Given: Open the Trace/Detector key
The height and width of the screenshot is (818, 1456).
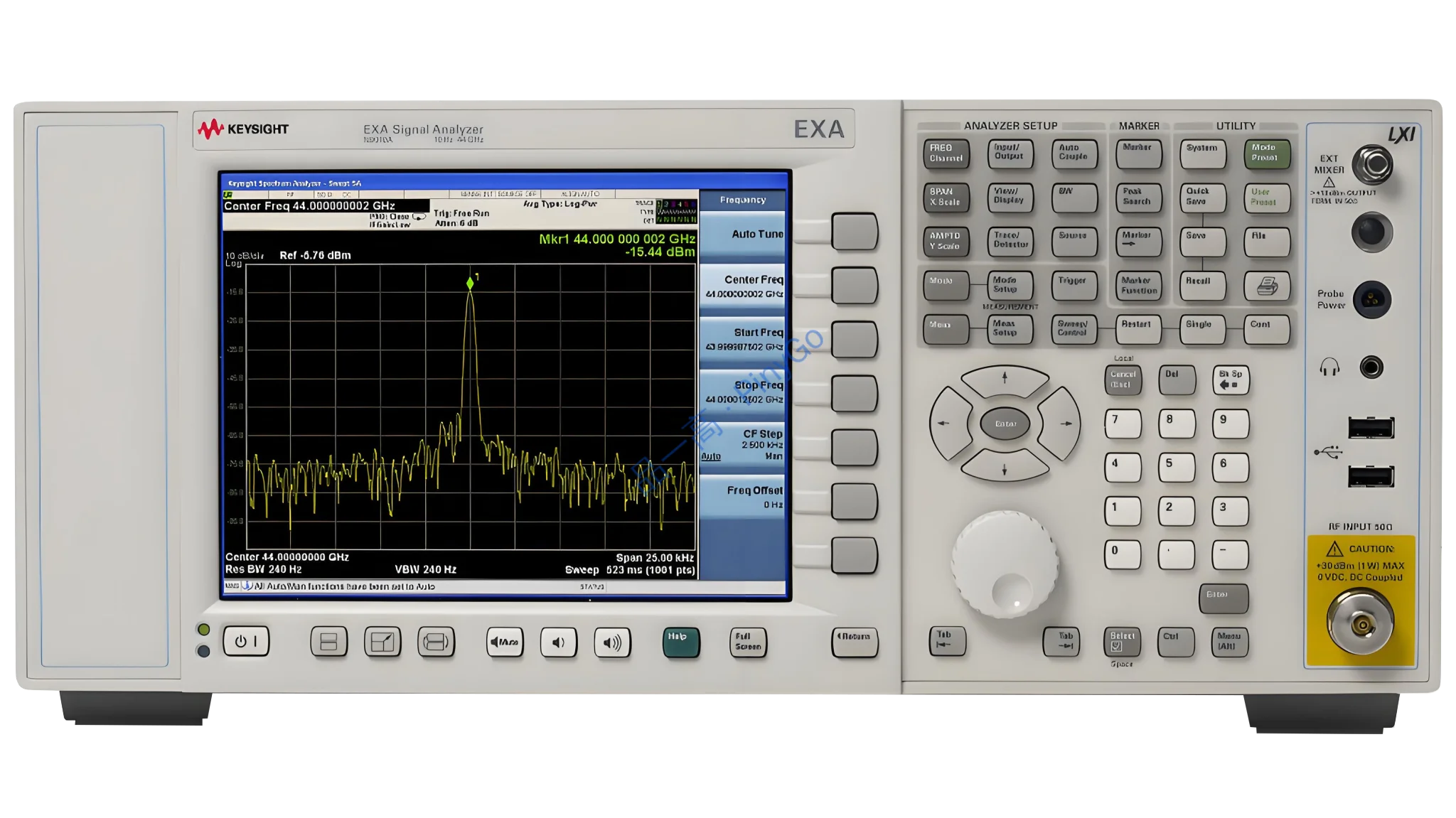Looking at the screenshot, I should tap(1010, 241).
